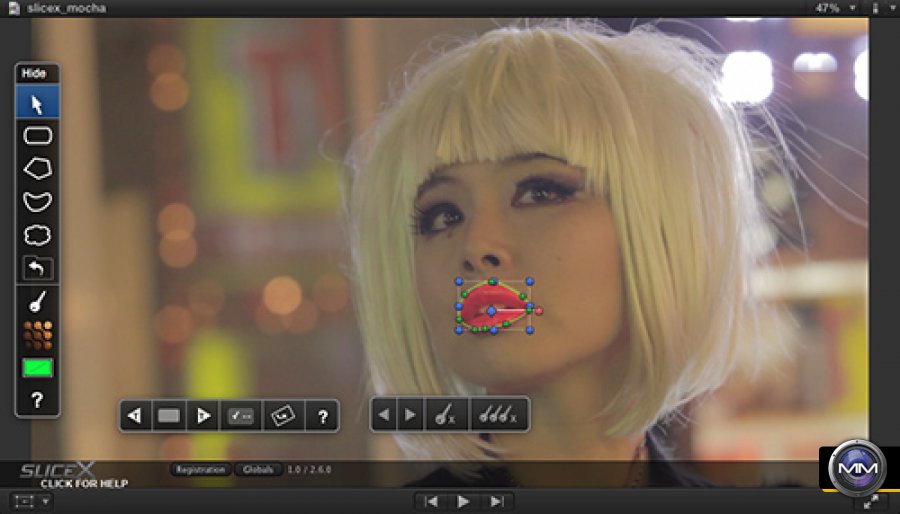Select the polygon shape tool
This screenshot has height=514, width=900.
click(x=37, y=168)
